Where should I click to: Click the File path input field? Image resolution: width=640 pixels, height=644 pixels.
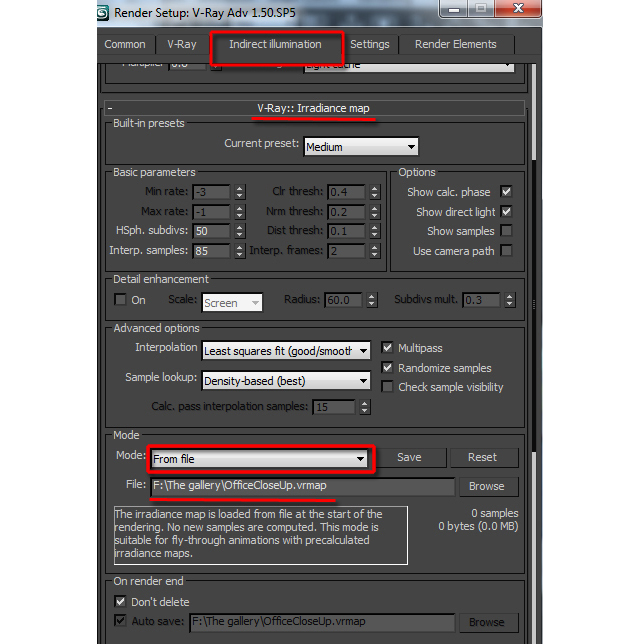click(x=303, y=486)
